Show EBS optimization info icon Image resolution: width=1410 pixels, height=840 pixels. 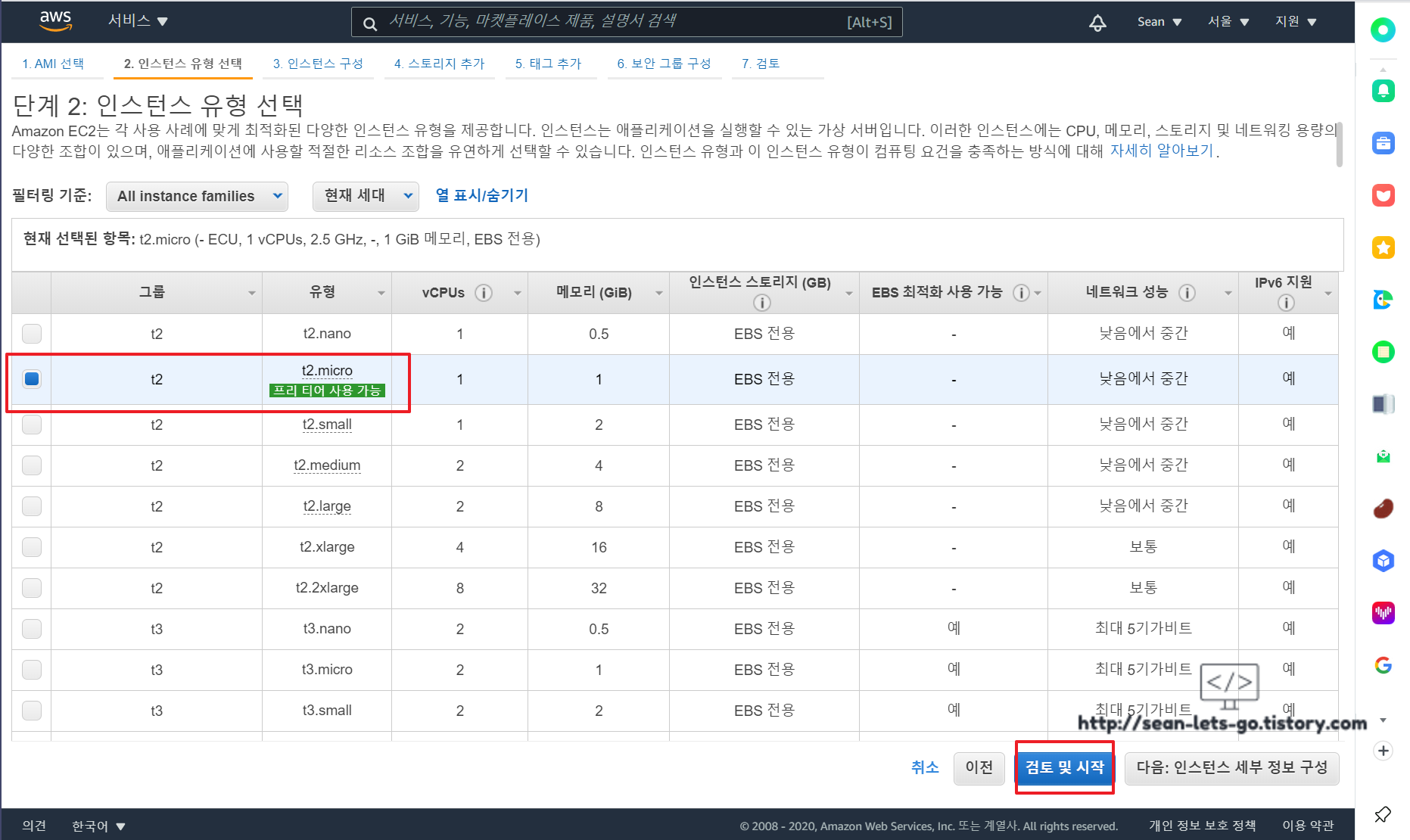tap(1021, 293)
